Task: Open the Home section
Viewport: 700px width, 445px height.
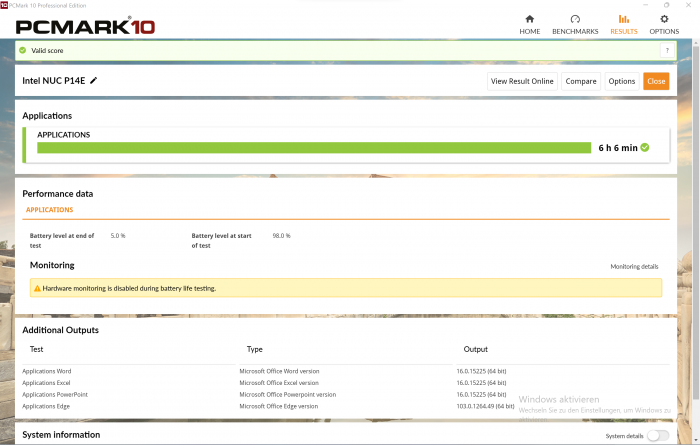Action: click(529, 24)
